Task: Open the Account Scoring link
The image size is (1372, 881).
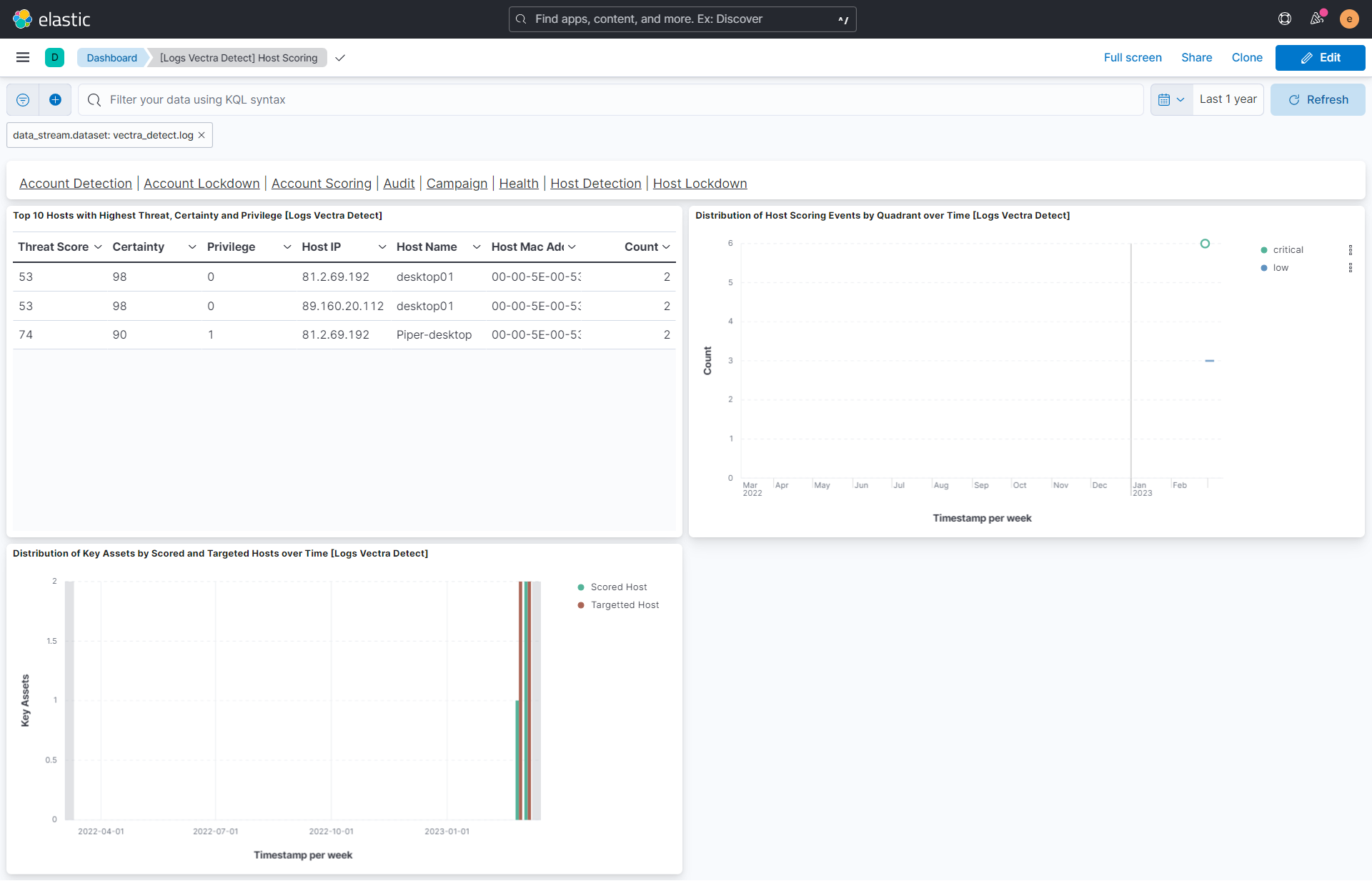Action: pos(322,184)
